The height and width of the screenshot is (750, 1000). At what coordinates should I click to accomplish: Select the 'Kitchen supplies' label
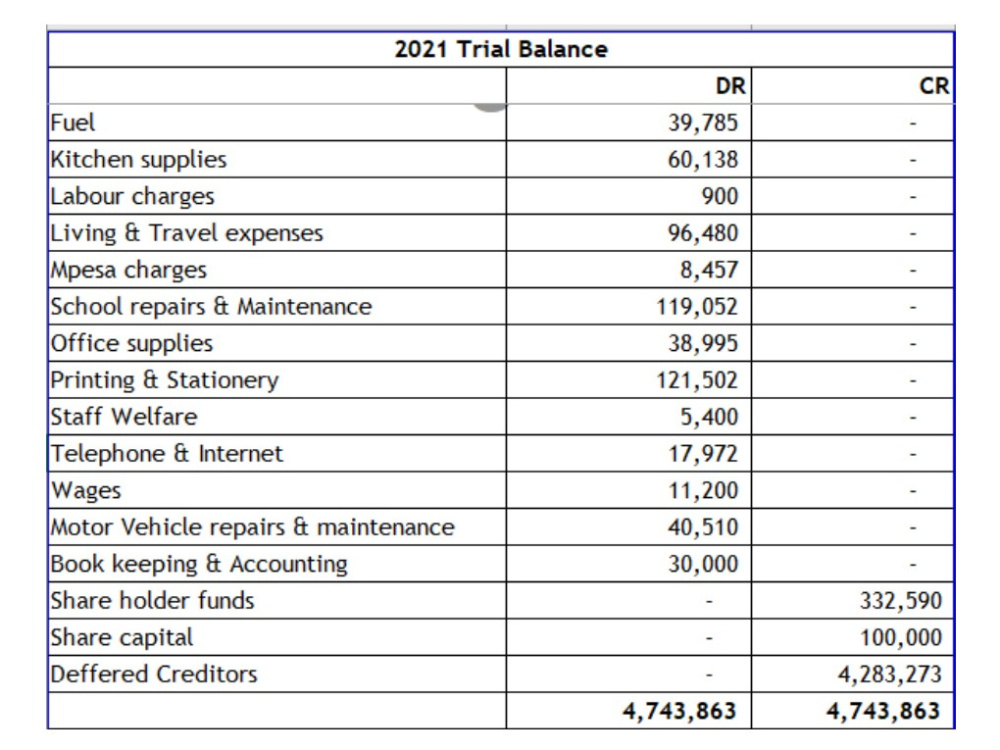coord(138,159)
